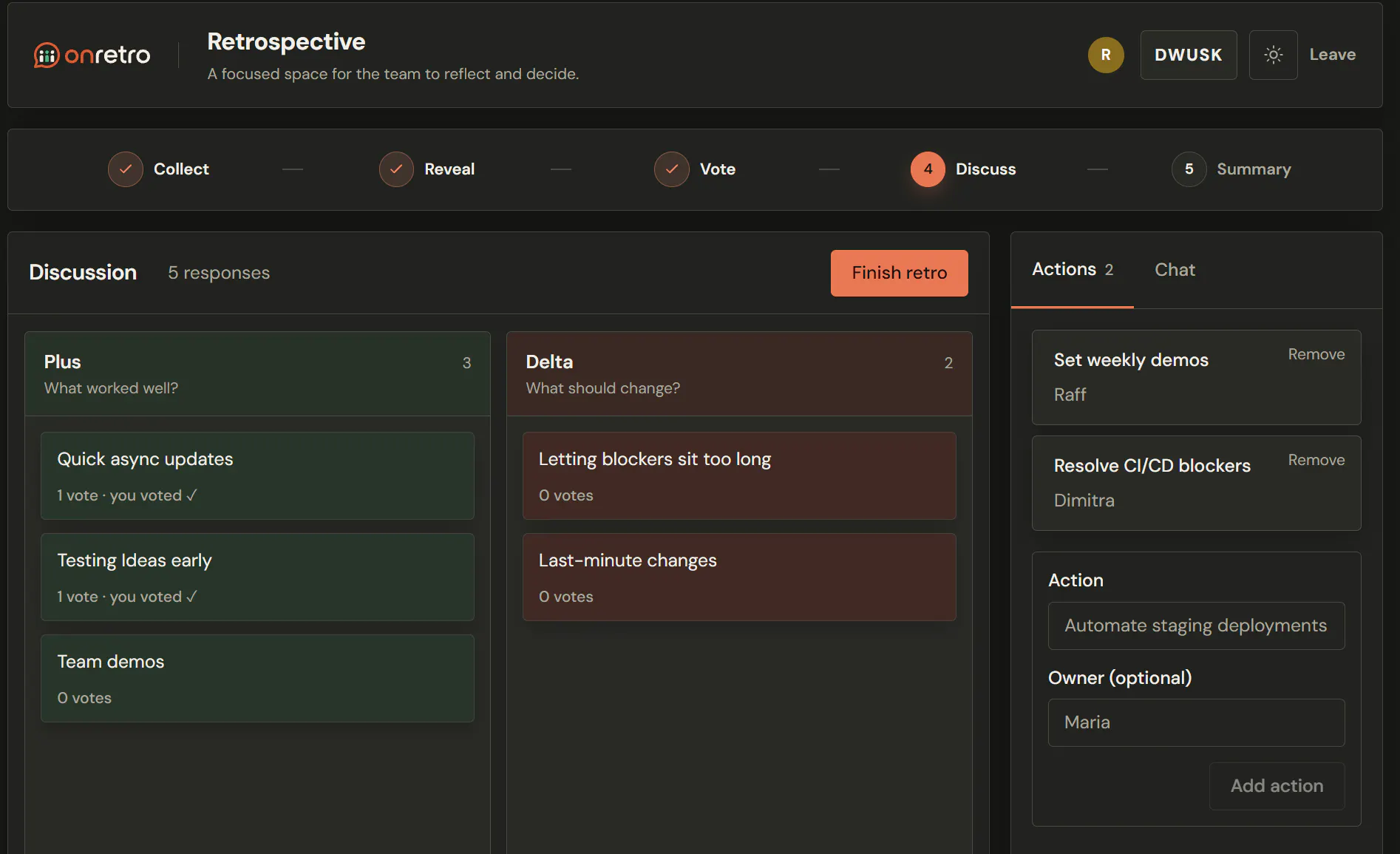Select the Last-minute changes card
Screen dimensions: 1400x854
(739, 577)
